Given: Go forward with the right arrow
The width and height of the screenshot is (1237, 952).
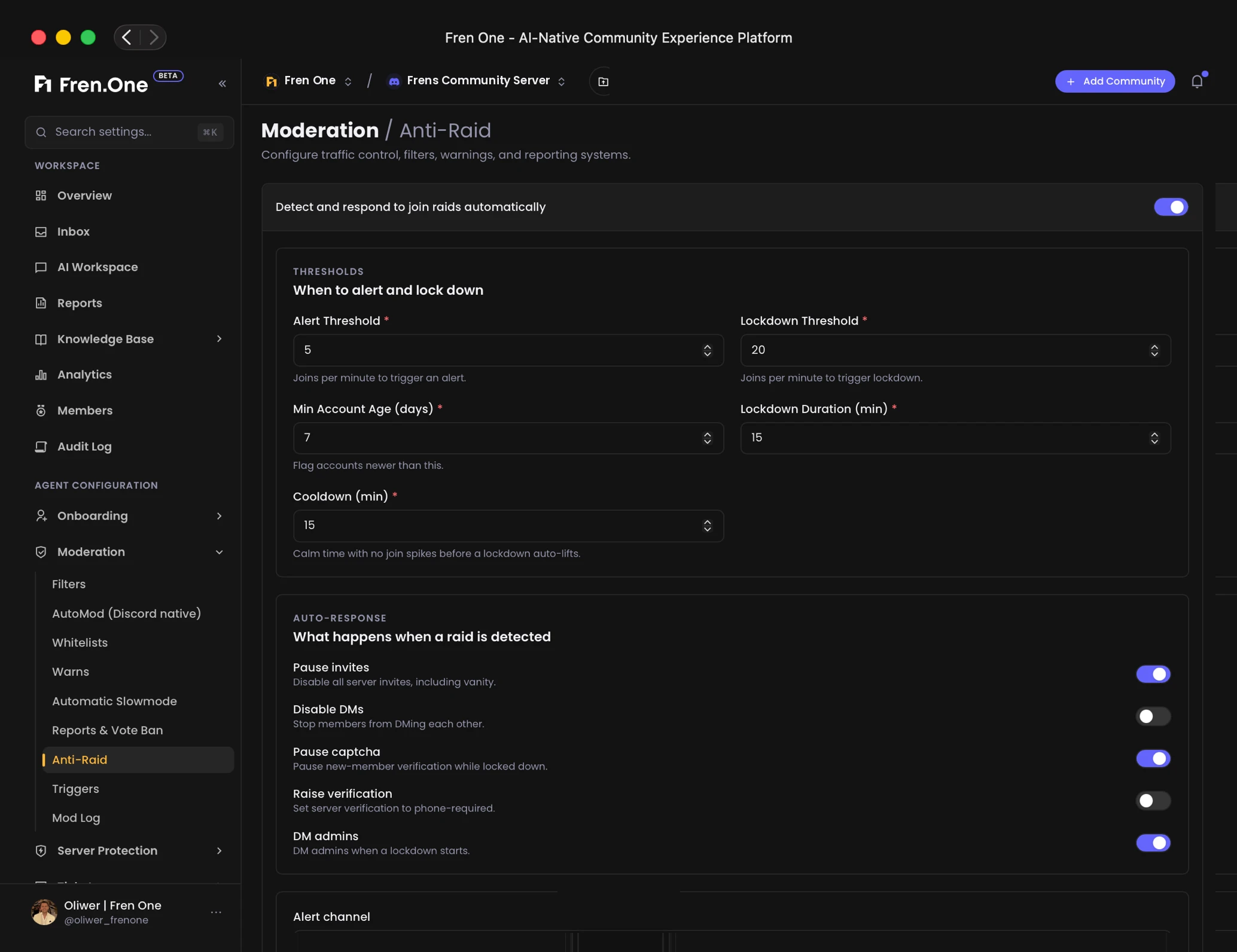Looking at the screenshot, I should 153,37.
